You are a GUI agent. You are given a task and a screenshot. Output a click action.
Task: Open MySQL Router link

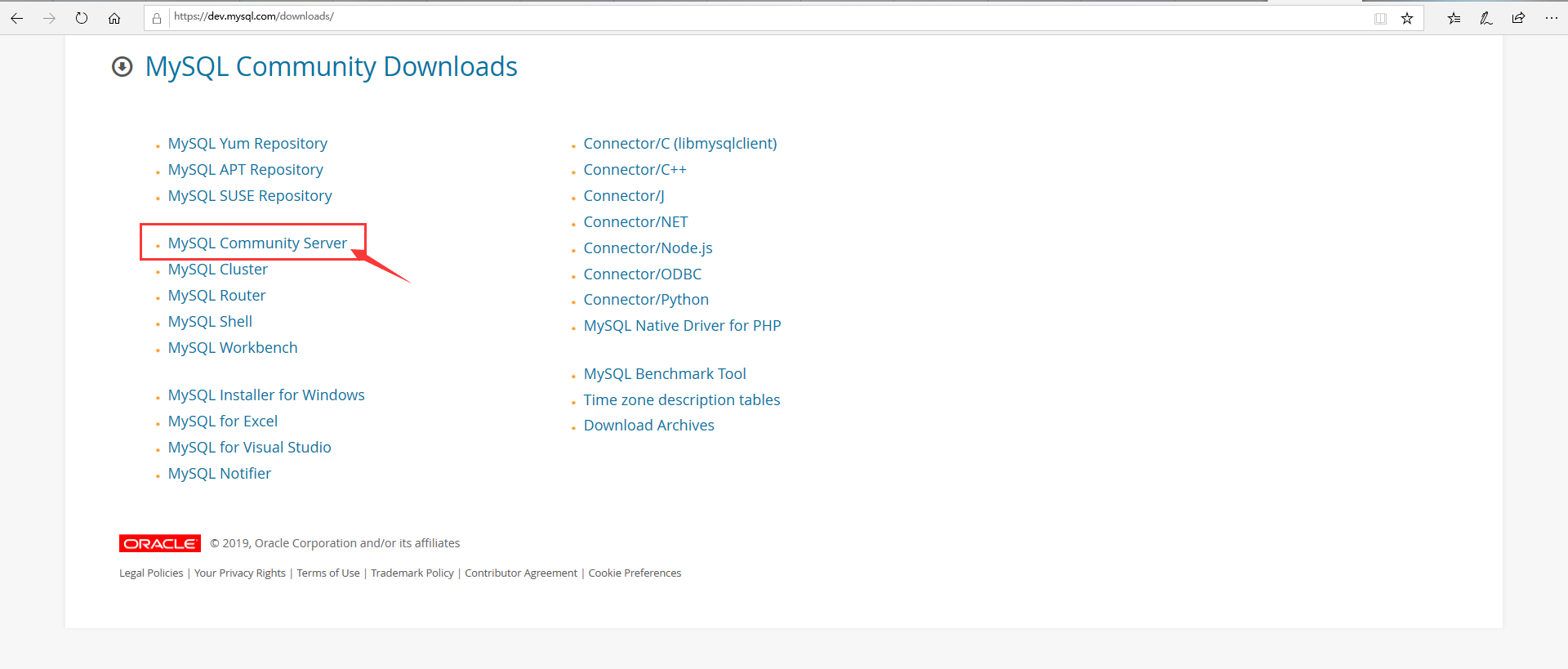click(x=217, y=296)
